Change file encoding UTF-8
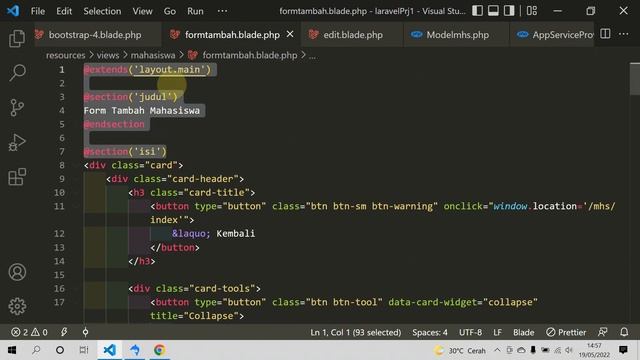 470,332
